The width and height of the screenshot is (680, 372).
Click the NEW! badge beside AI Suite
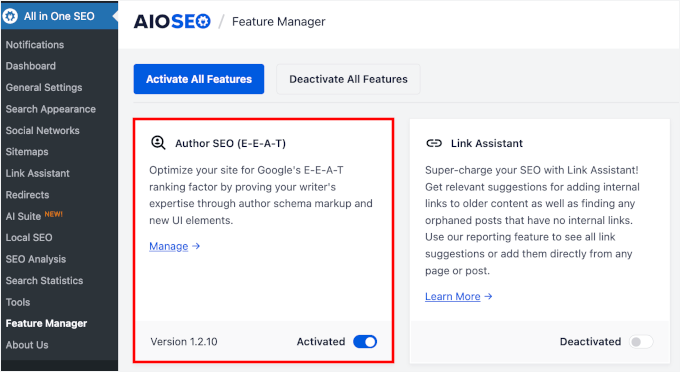54,214
